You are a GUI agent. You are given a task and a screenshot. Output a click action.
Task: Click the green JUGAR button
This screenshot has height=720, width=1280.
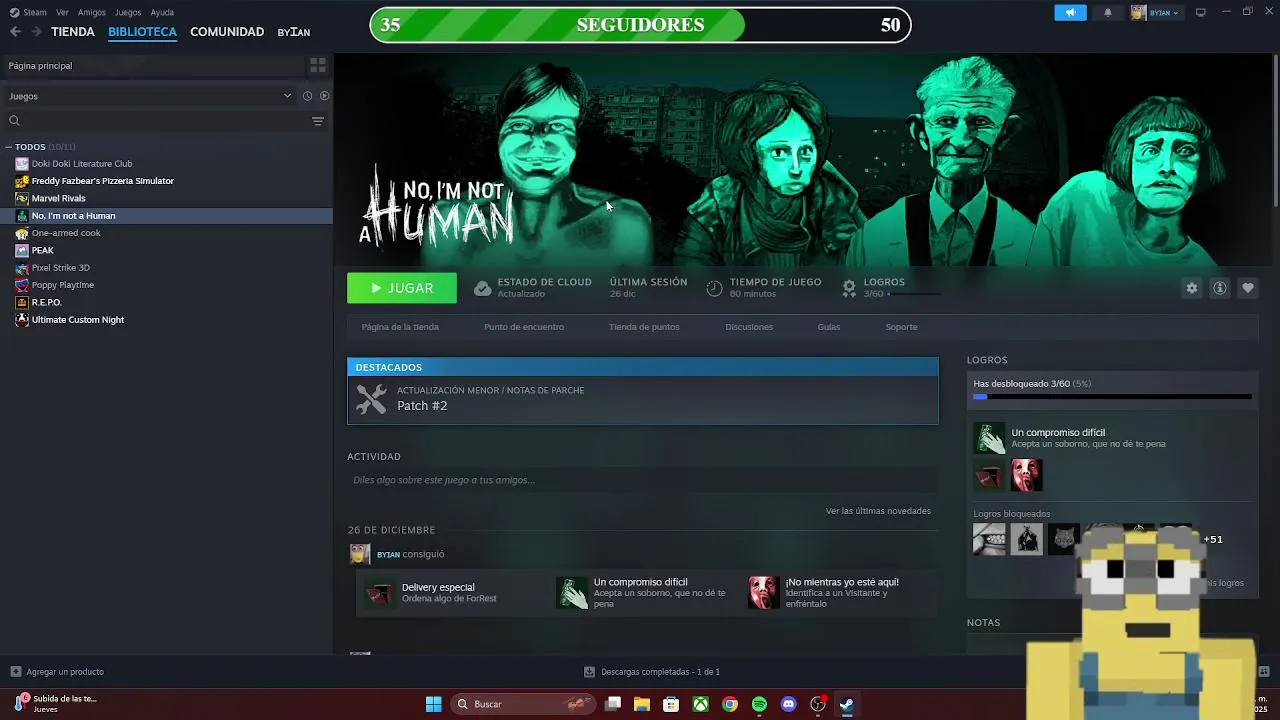[402, 288]
